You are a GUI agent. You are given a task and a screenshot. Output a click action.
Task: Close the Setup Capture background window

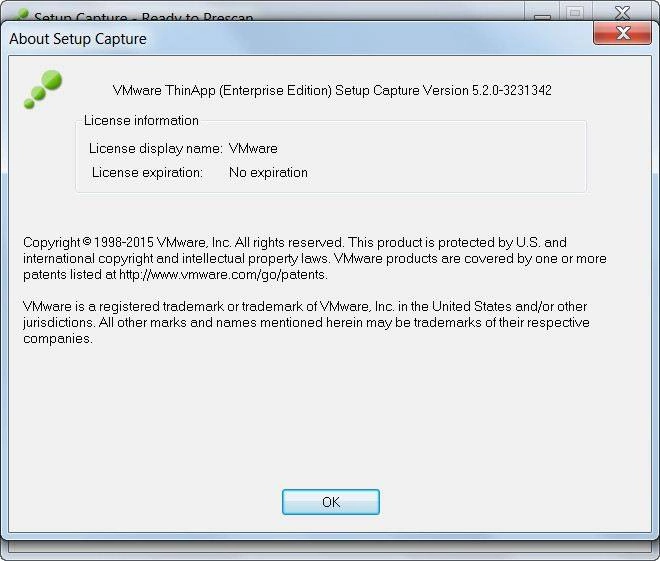622,12
